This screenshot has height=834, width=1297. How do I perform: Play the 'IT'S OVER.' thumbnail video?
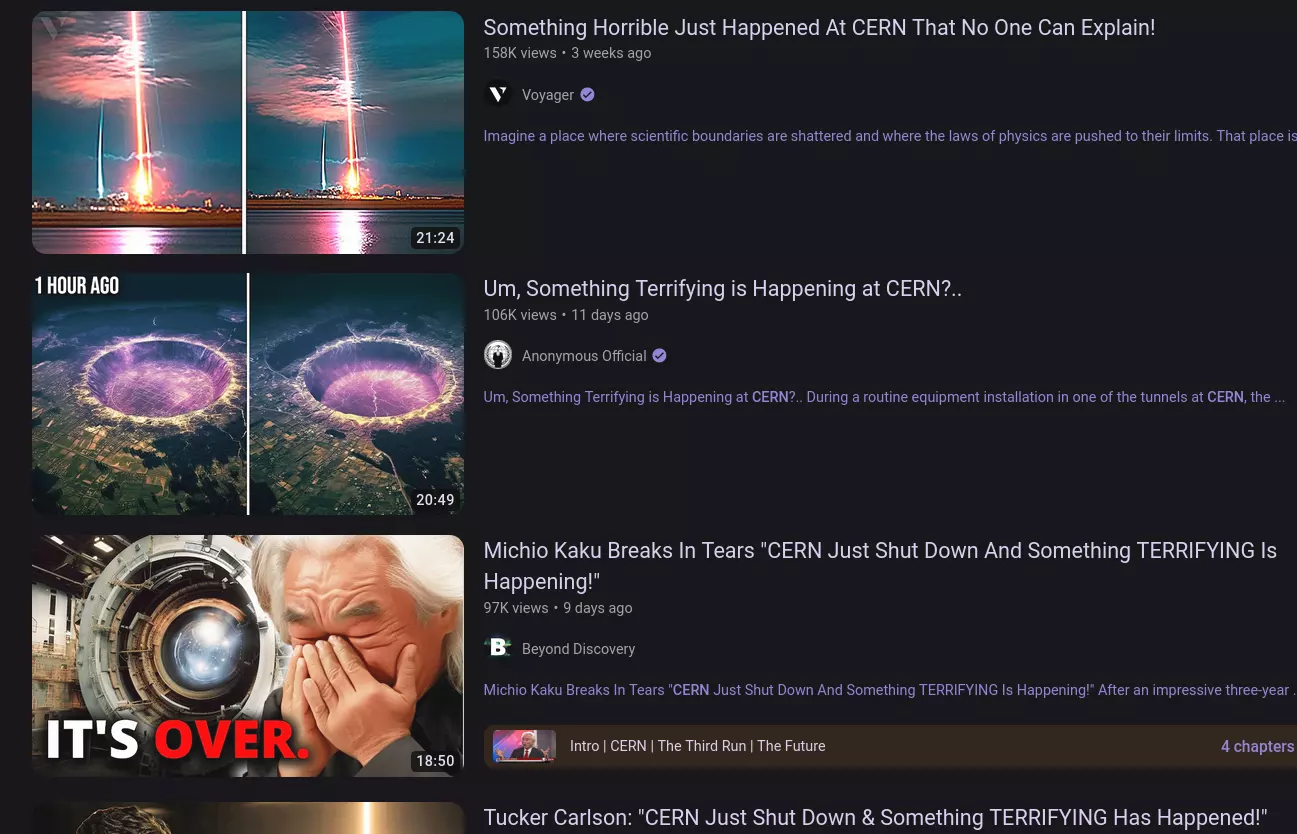pos(248,656)
